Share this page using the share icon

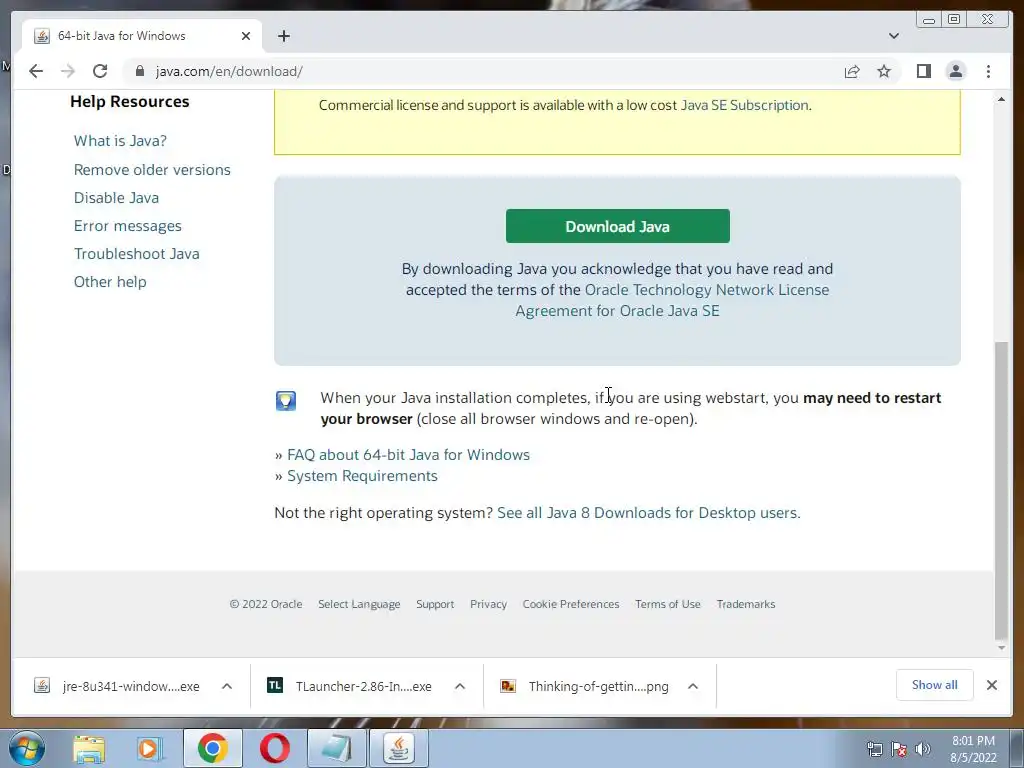pyautogui.click(x=852, y=71)
